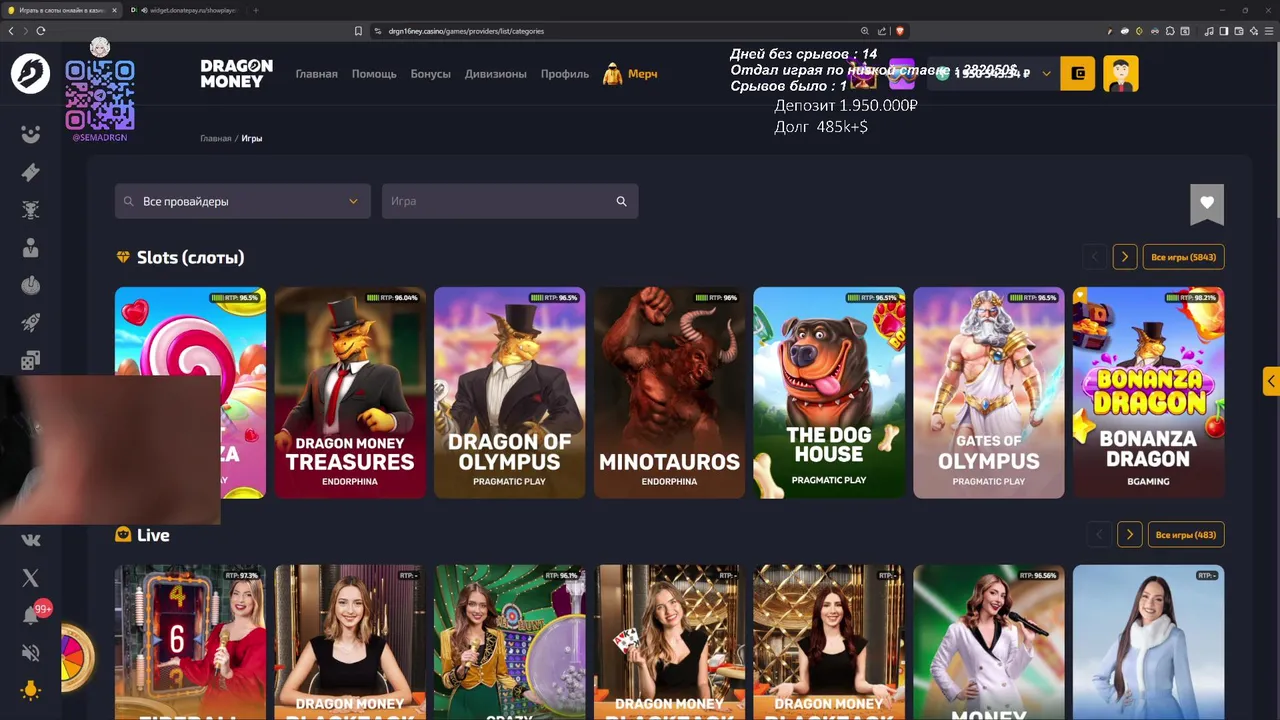Click browser back arrow
1280x720 pixels.
pos(11,31)
